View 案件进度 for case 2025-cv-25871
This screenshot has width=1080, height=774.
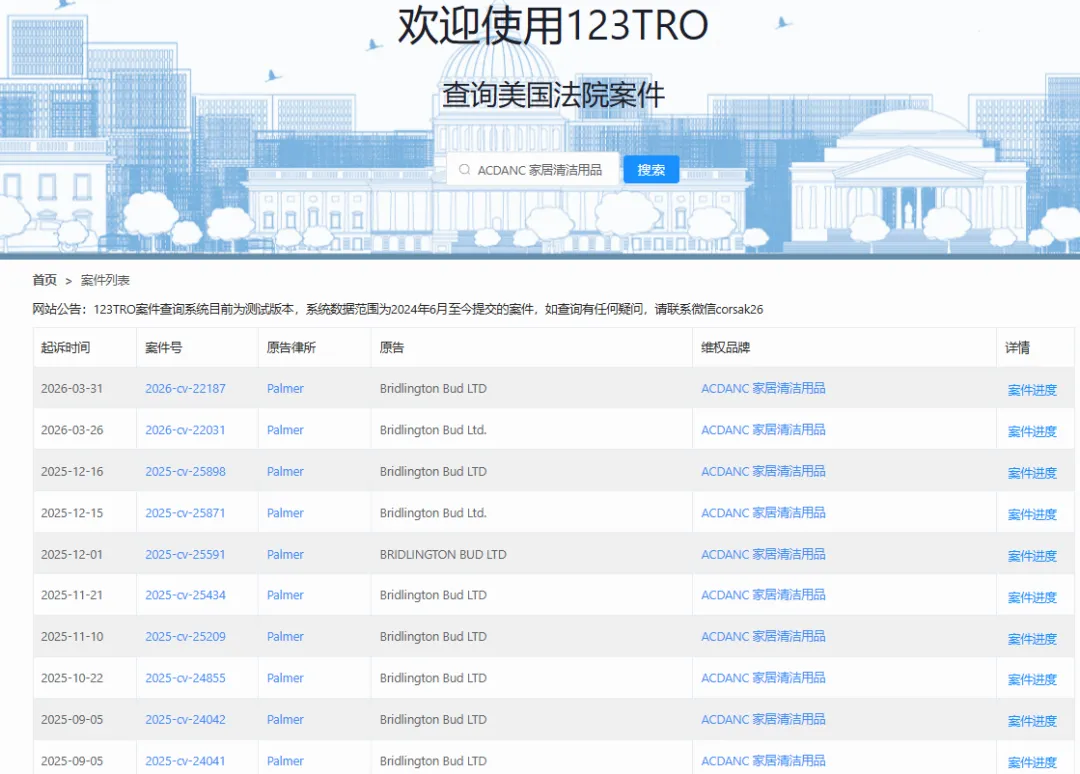point(1032,514)
